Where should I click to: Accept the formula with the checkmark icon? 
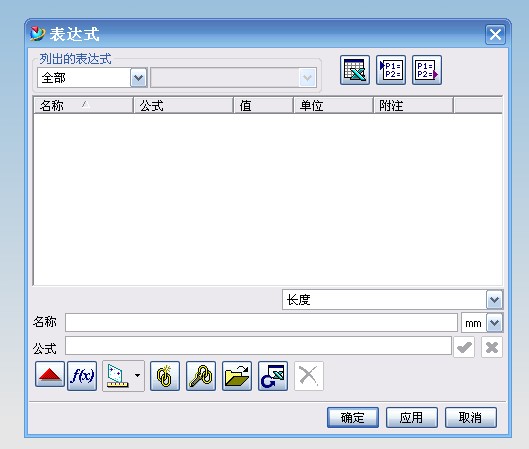(464, 347)
